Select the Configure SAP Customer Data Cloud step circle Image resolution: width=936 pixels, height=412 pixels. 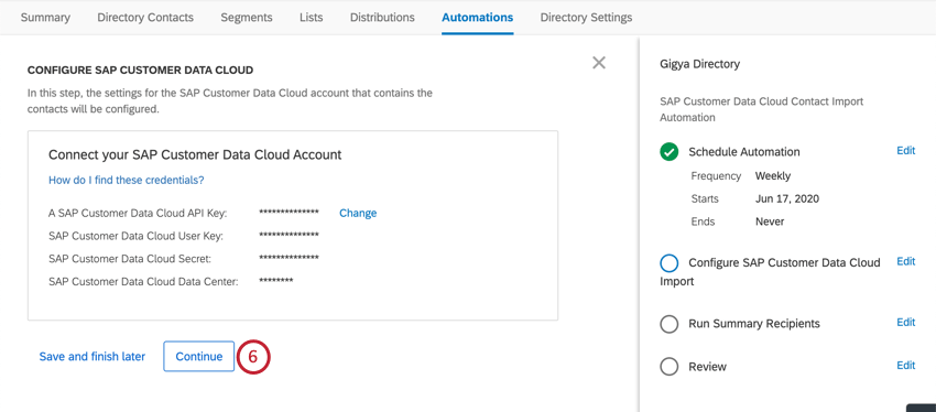pos(669,263)
